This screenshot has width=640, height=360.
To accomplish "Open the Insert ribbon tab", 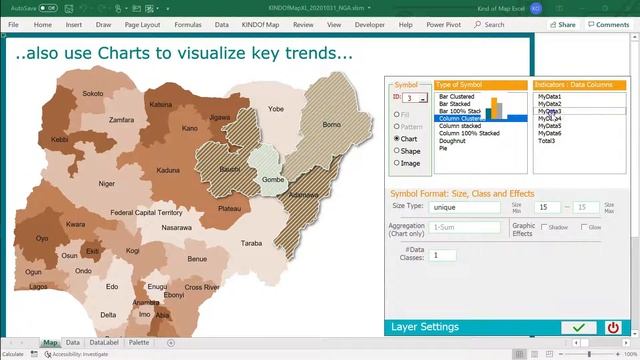I will click(73, 24).
